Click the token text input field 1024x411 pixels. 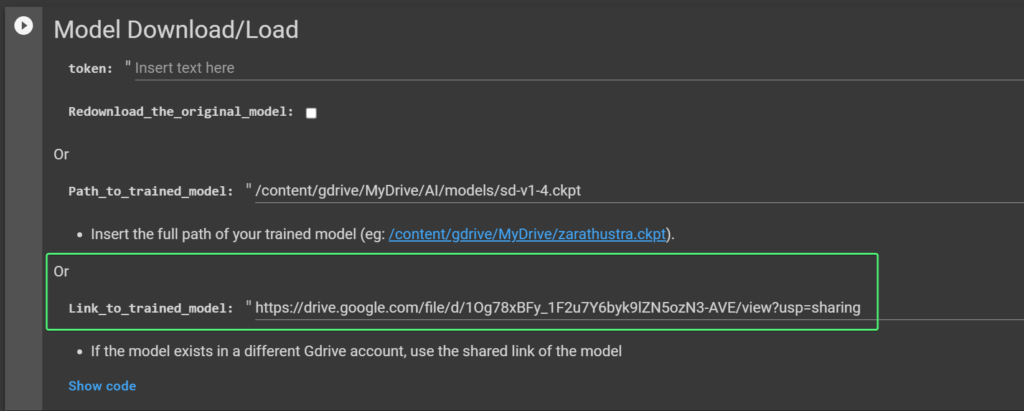pyautogui.click(x=579, y=68)
